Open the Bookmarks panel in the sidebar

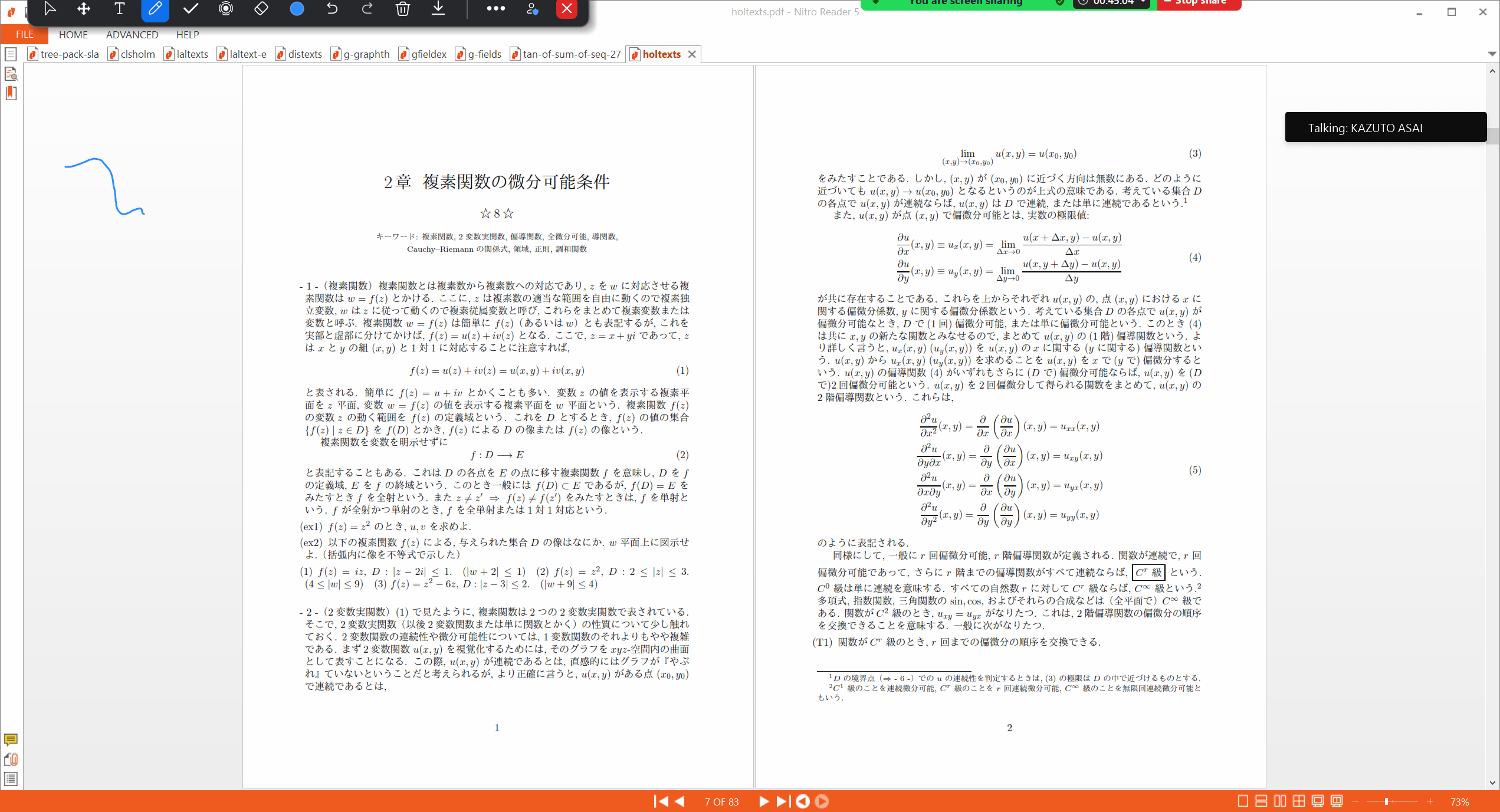[x=11, y=93]
